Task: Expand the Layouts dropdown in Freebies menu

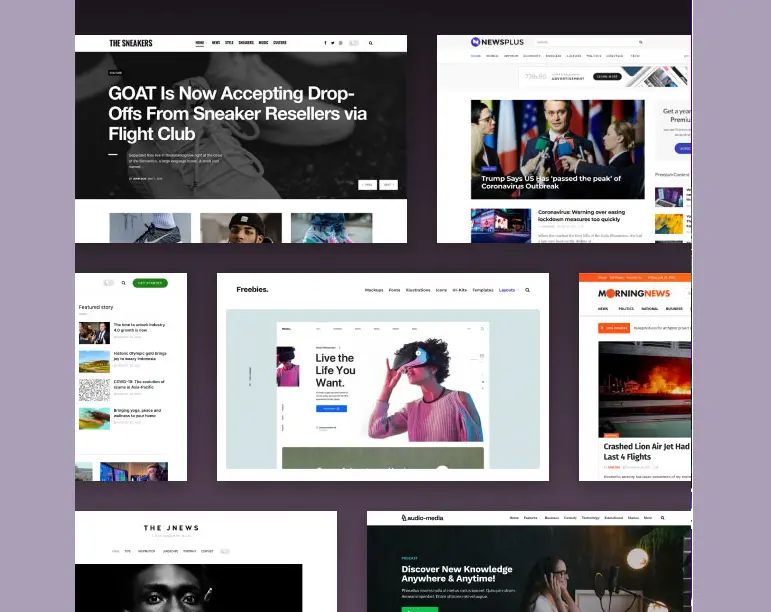Action: 507,290
